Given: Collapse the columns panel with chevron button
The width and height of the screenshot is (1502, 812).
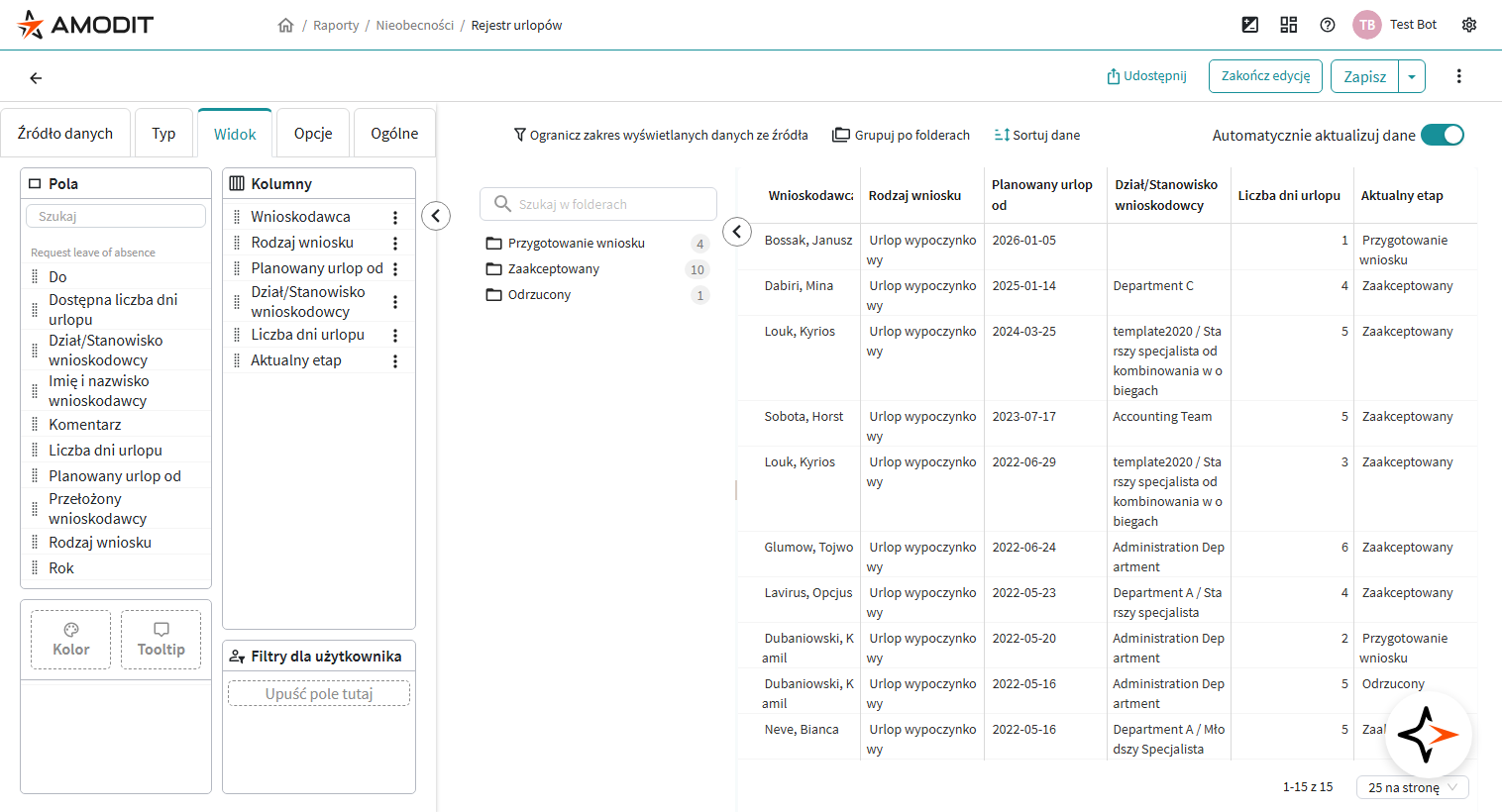Looking at the screenshot, I should (436, 216).
